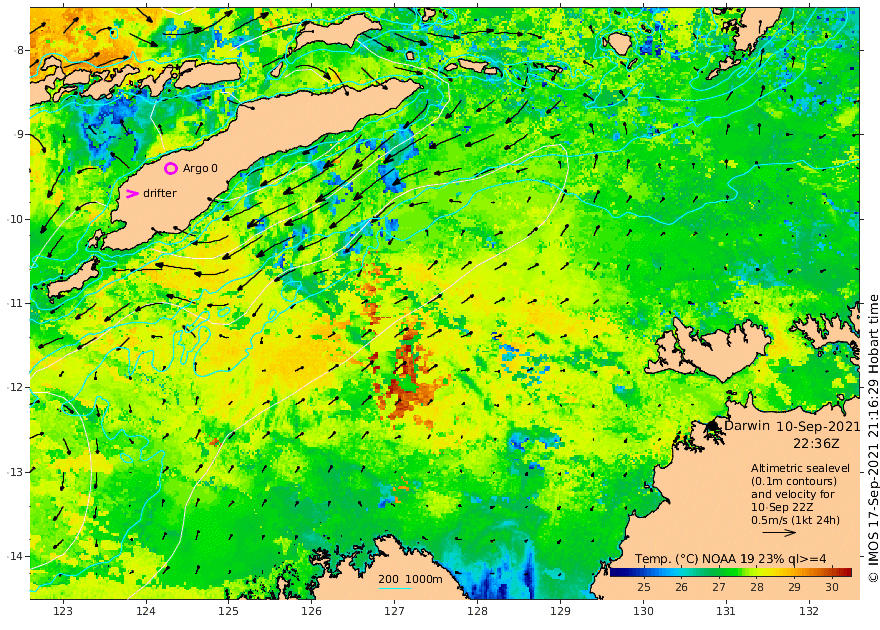Click colorbar tick label 29
Image resolution: width=880 pixels, height=630 pixels.
[794, 587]
